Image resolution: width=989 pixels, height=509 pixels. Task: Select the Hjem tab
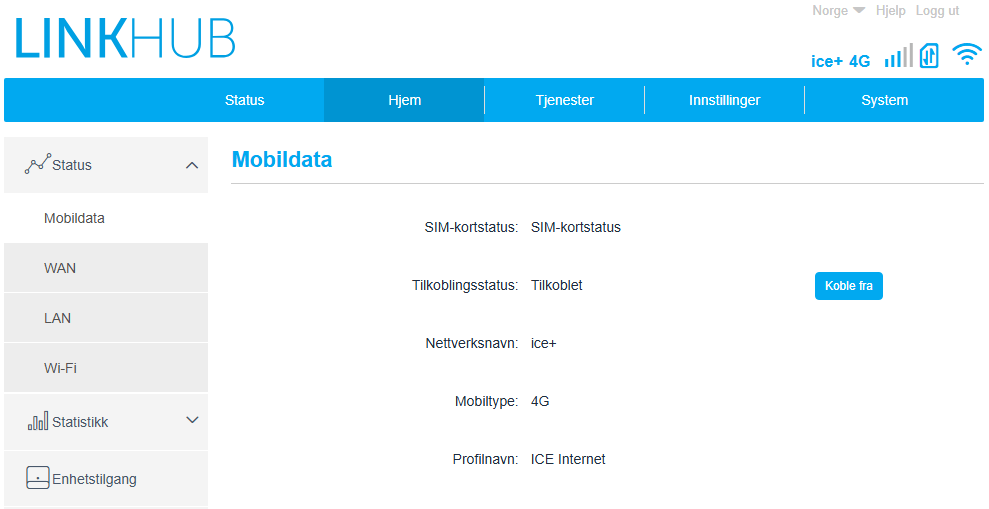pos(404,100)
